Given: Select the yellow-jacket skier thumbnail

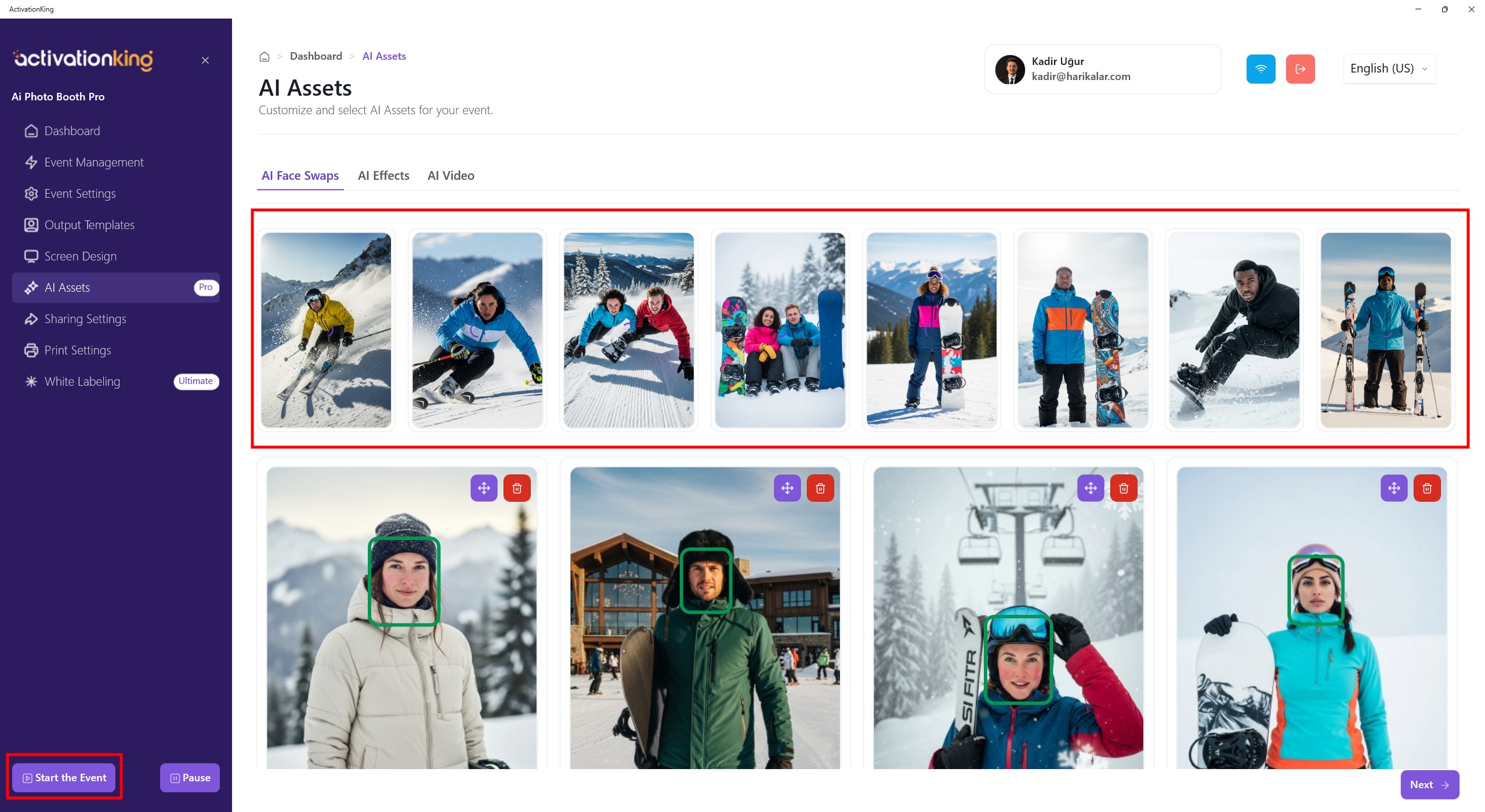Looking at the screenshot, I should tap(326, 330).
